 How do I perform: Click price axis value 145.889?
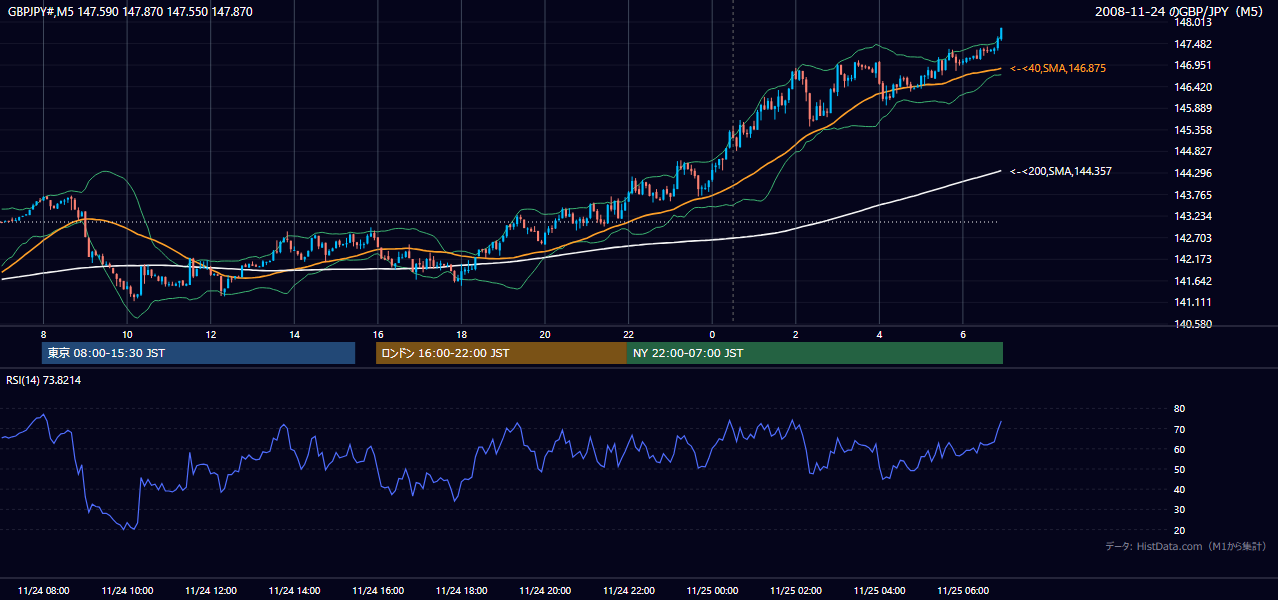1193,108
